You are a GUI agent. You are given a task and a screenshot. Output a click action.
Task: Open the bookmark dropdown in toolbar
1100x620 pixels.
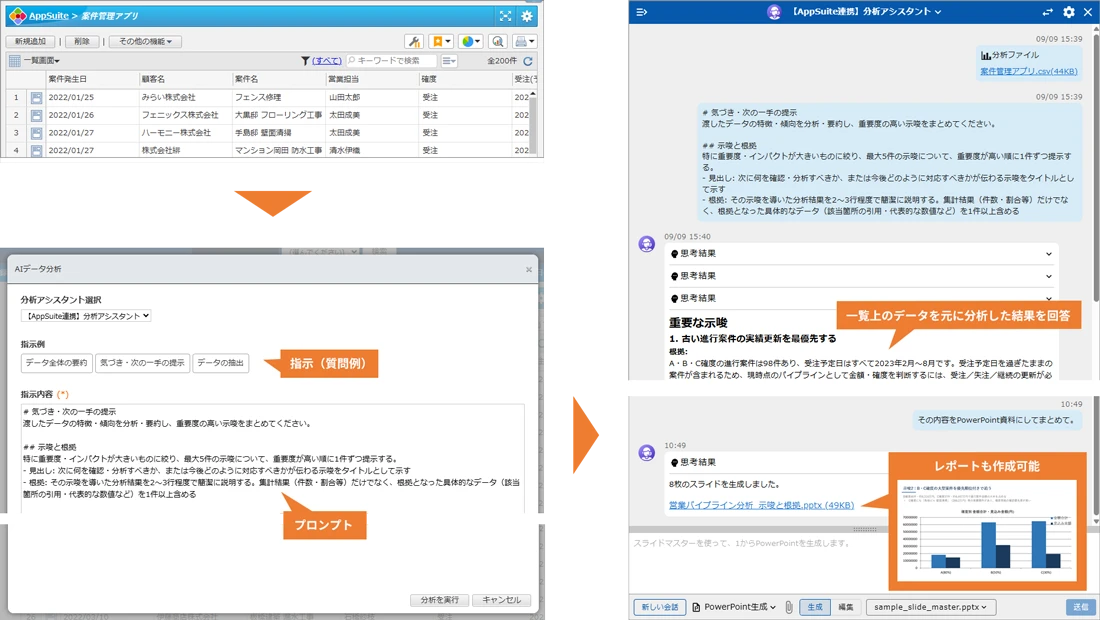click(441, 41)
